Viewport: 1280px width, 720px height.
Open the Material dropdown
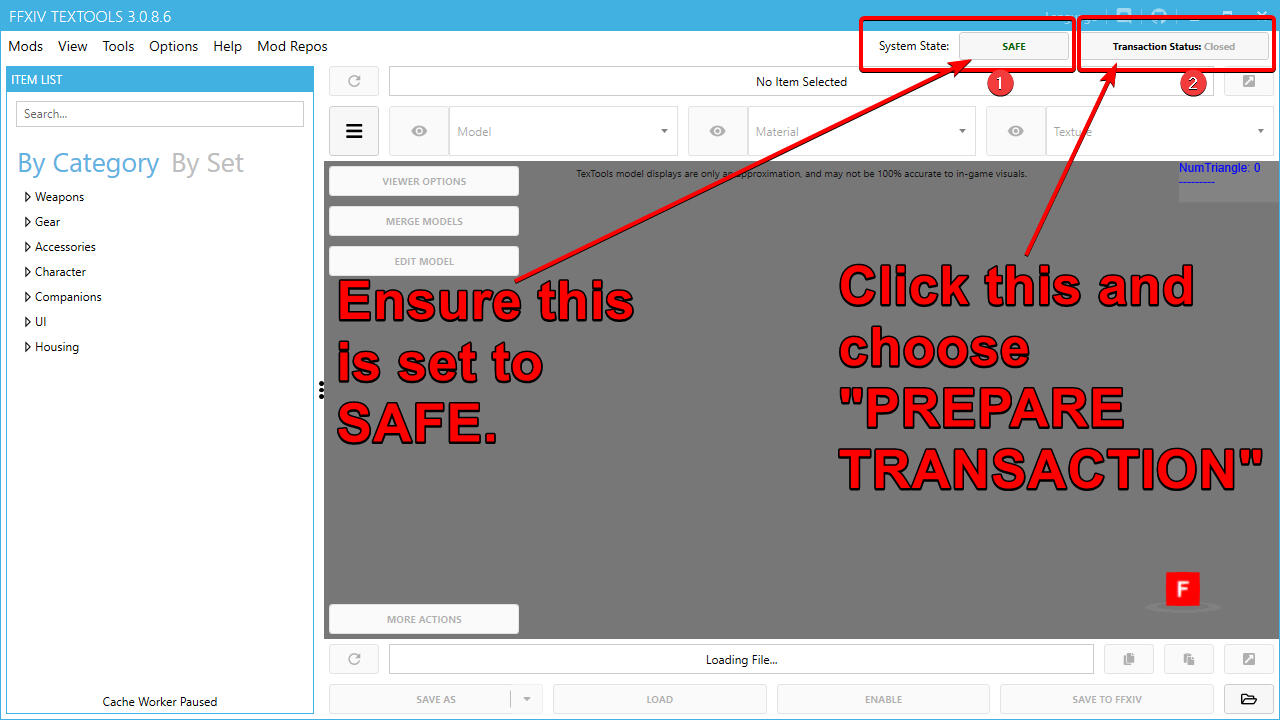click(x=861, y=131)
